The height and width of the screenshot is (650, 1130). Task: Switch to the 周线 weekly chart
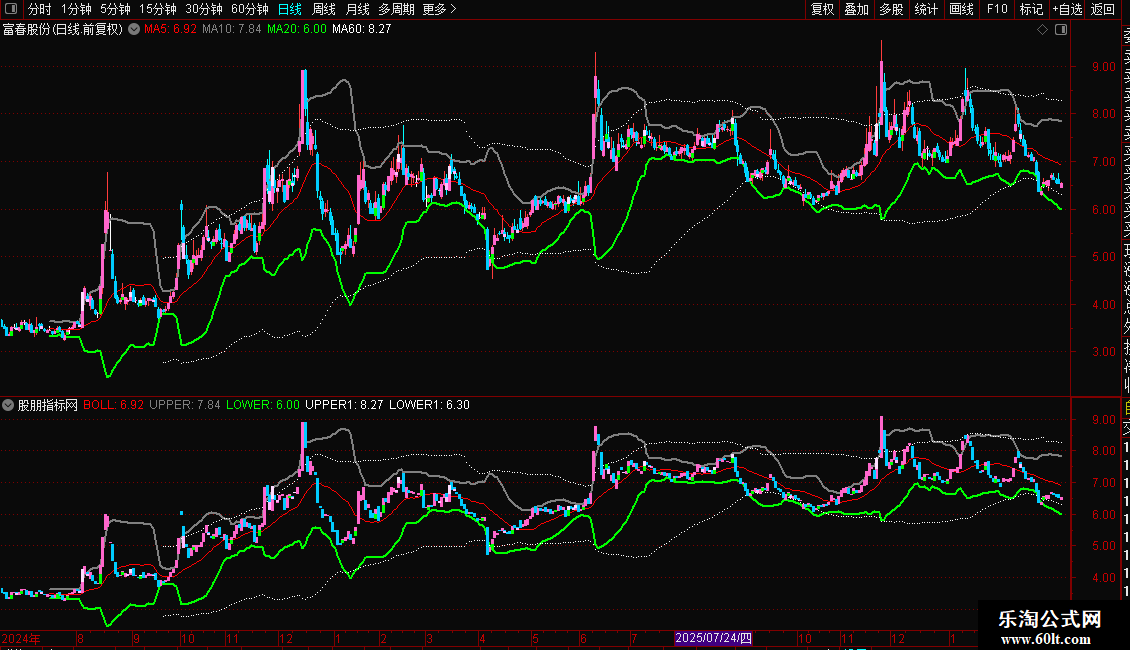(x=324, y=9)
